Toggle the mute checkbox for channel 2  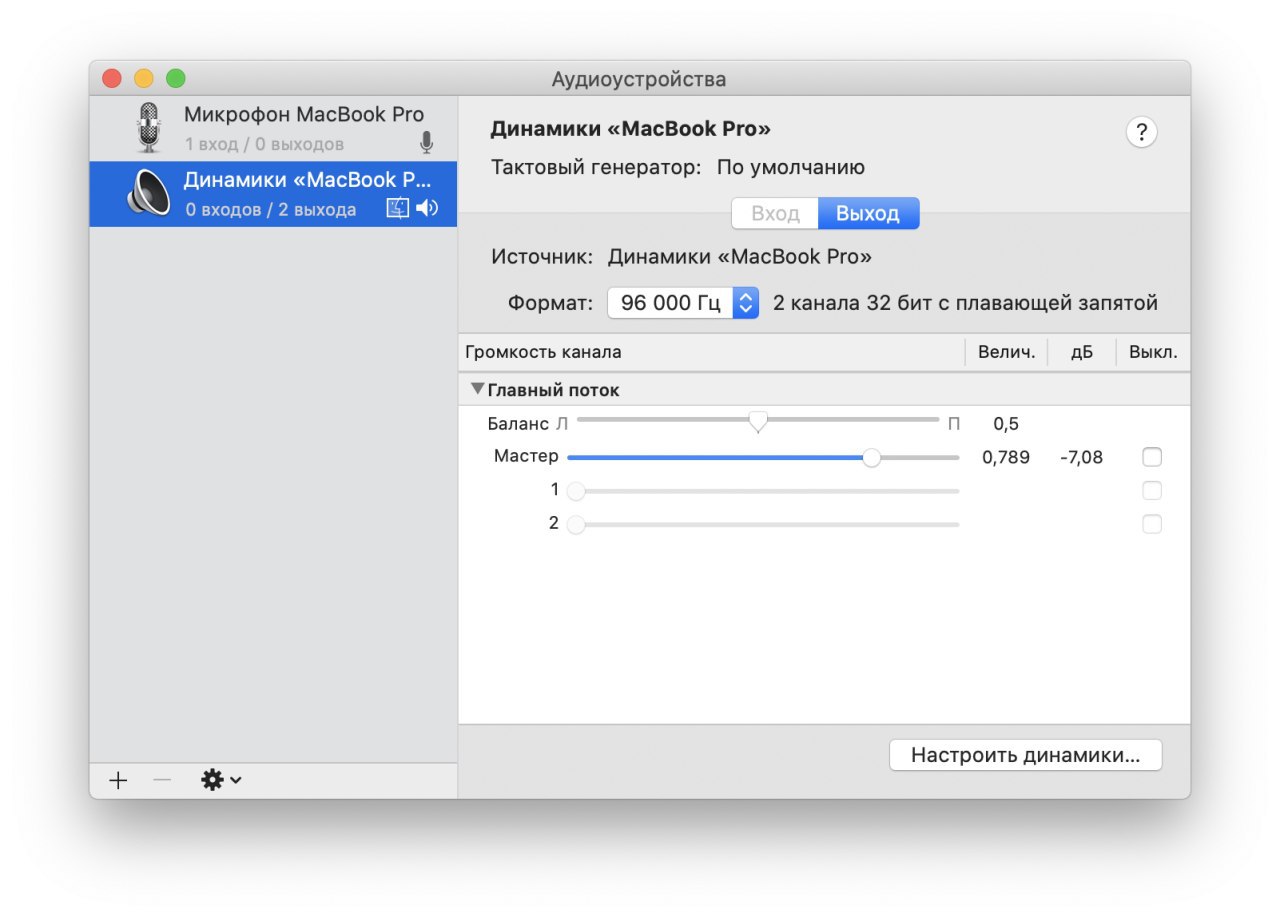pos(1152,524)
